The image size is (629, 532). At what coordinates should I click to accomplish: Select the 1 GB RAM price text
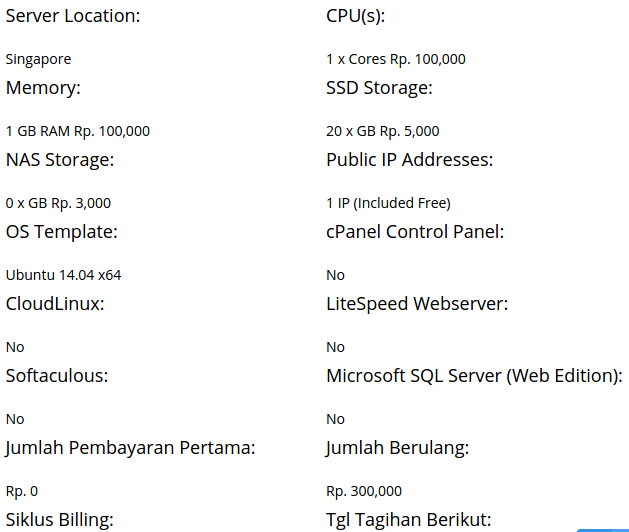point(77,131)
